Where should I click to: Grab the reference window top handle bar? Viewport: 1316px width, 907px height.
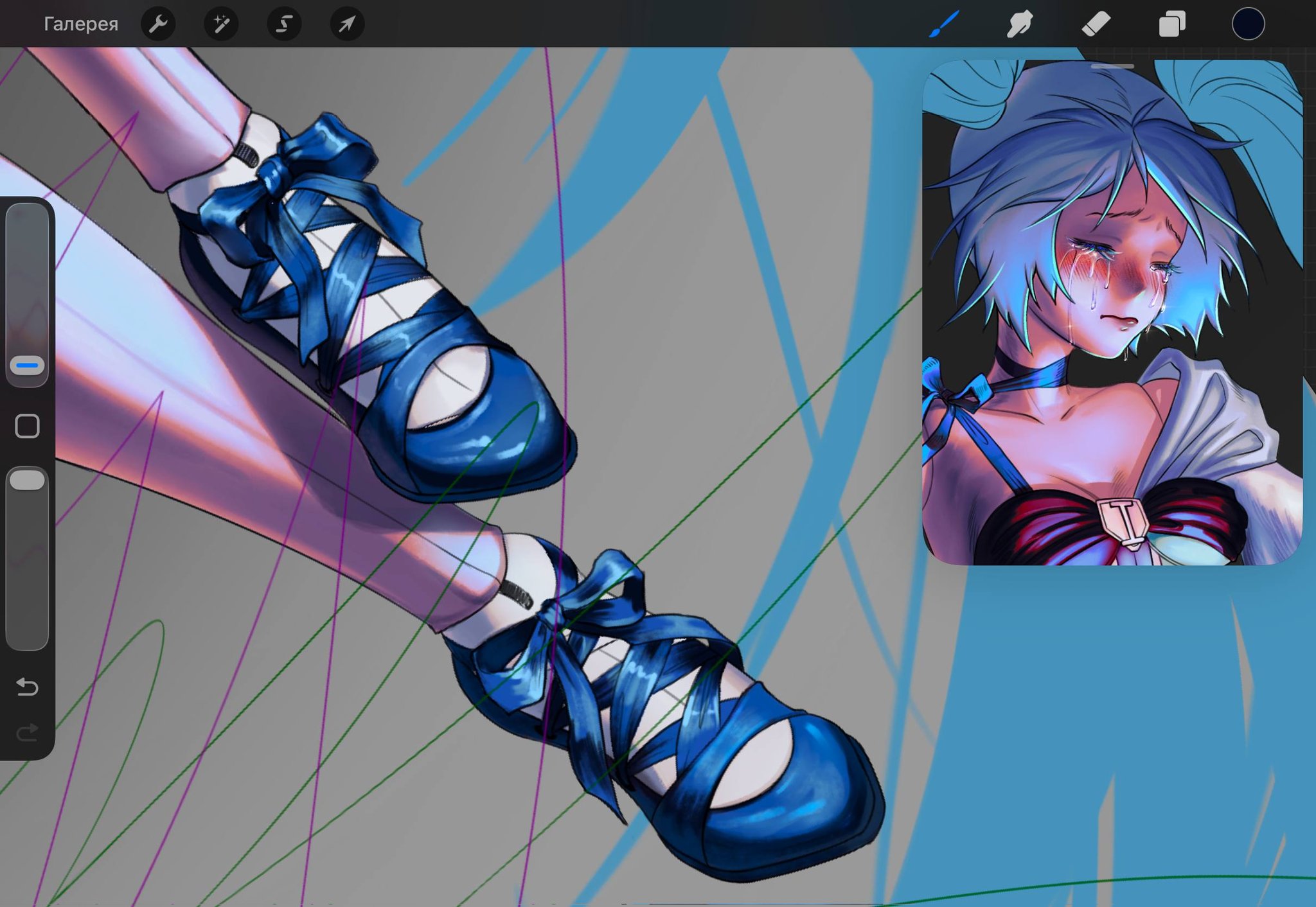1112,66
